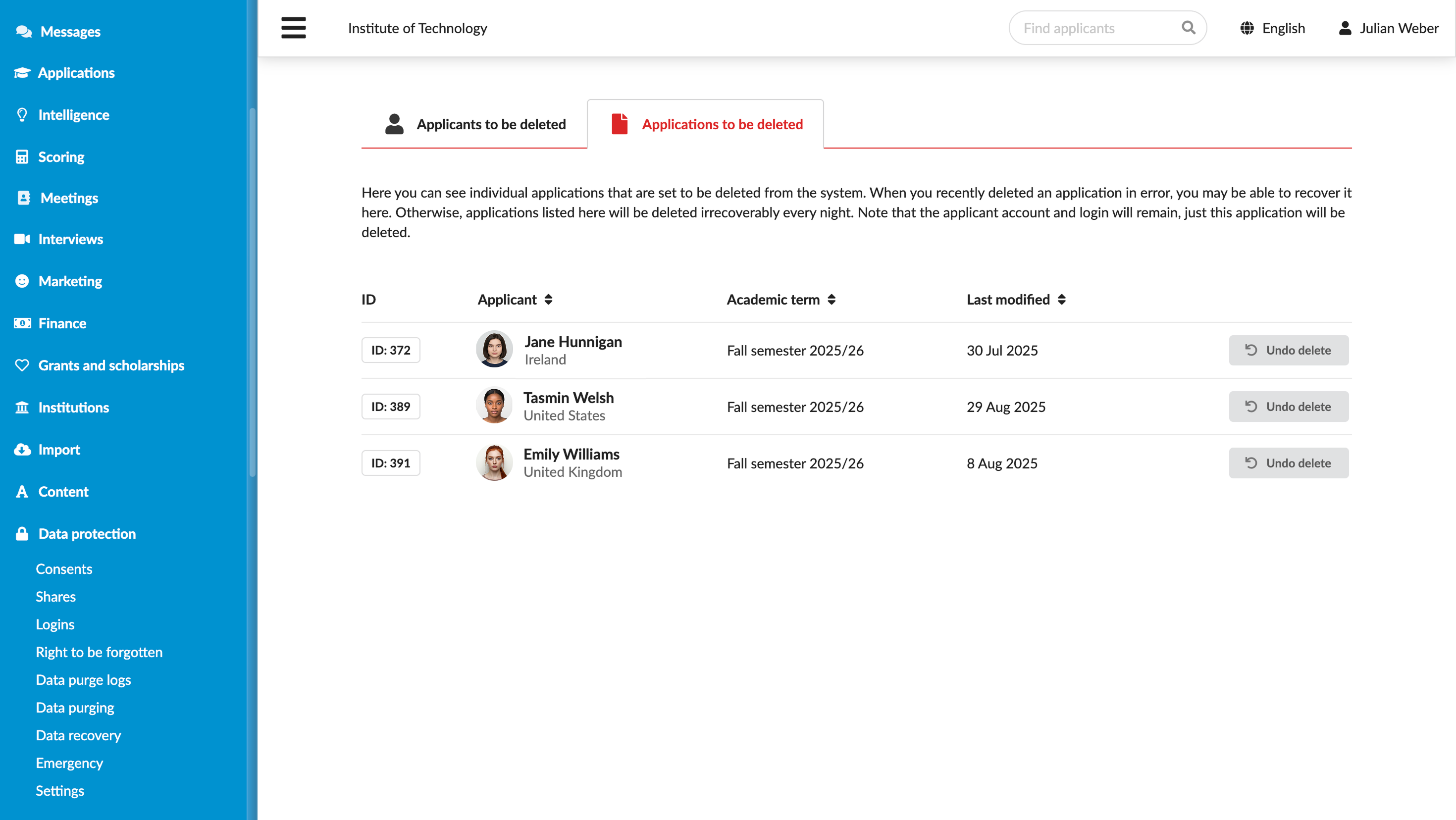Click the Intelligence lightbulb icon
This screenshot has width=1456, height=820.
pyautogui.click(x=22, y=115)
